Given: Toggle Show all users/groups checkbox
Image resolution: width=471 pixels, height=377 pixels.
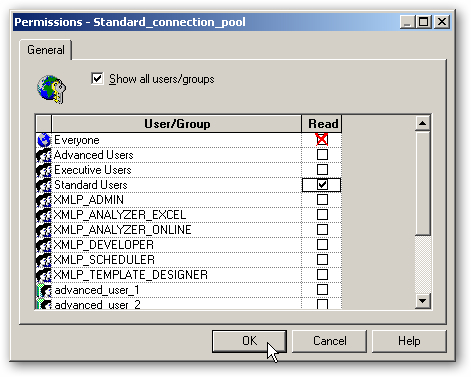Looking at the screenshot, I should pos(97,79).
